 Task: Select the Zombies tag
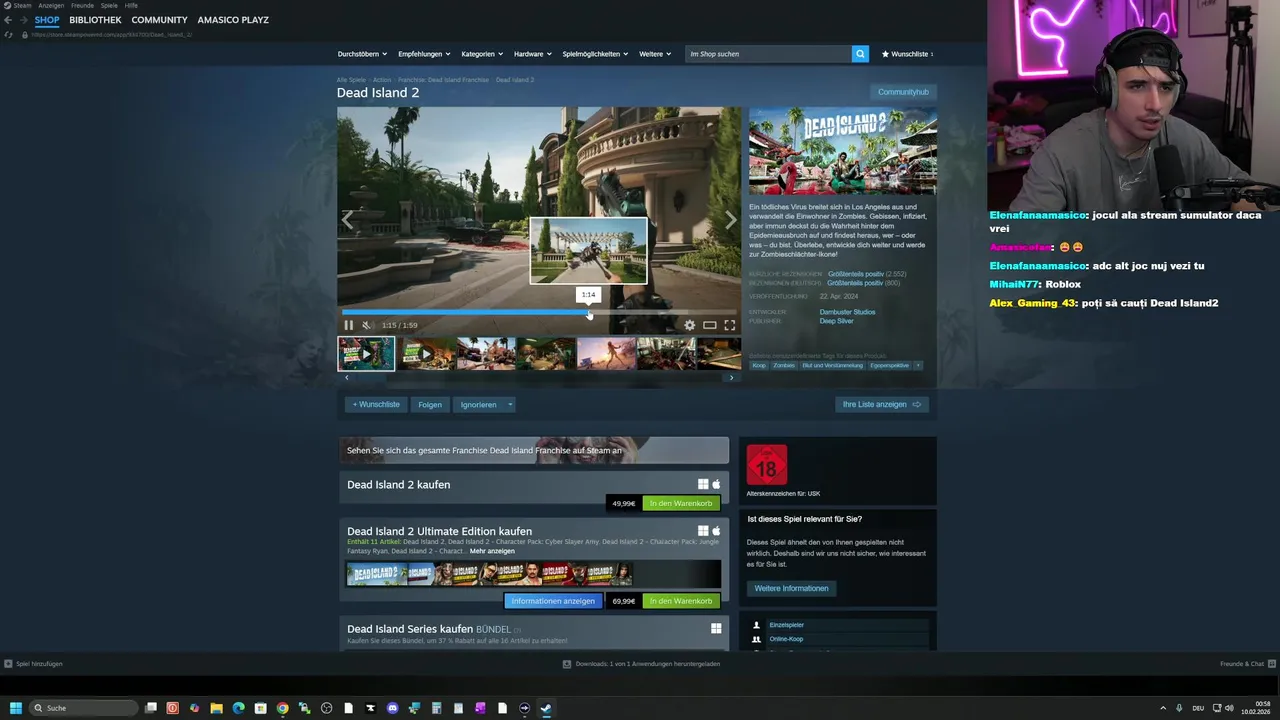click(x=784, y=366)
